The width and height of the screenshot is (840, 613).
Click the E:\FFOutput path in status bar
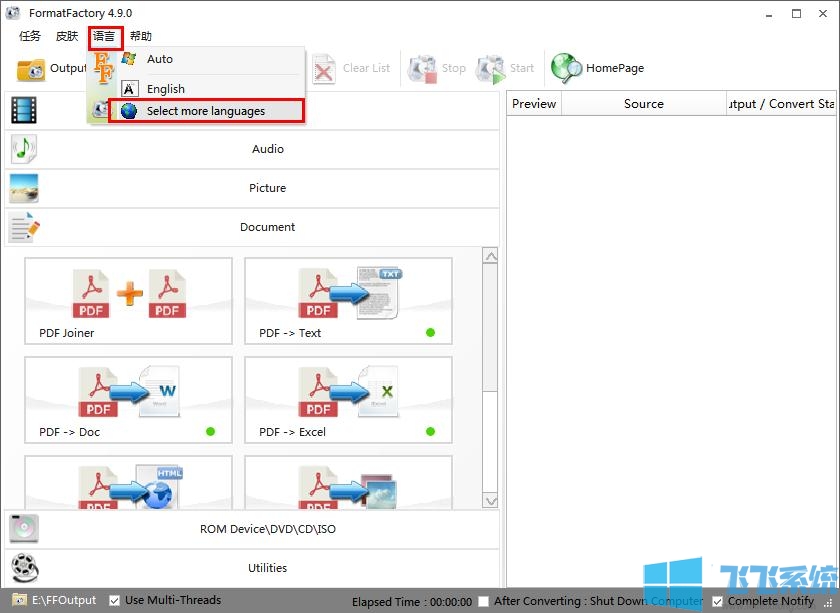pos(64,600)
